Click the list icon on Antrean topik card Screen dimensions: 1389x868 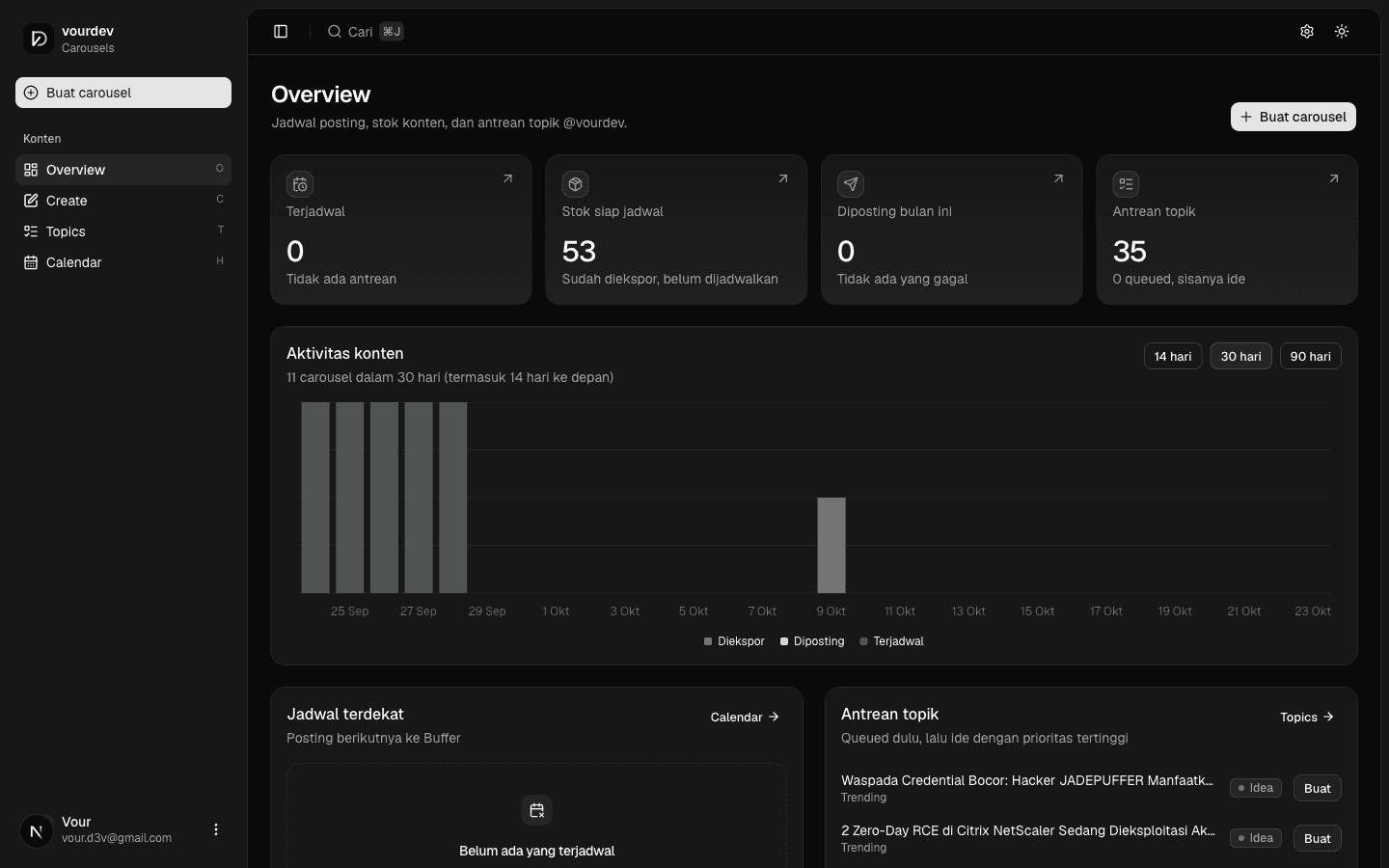coord(1127,184)
